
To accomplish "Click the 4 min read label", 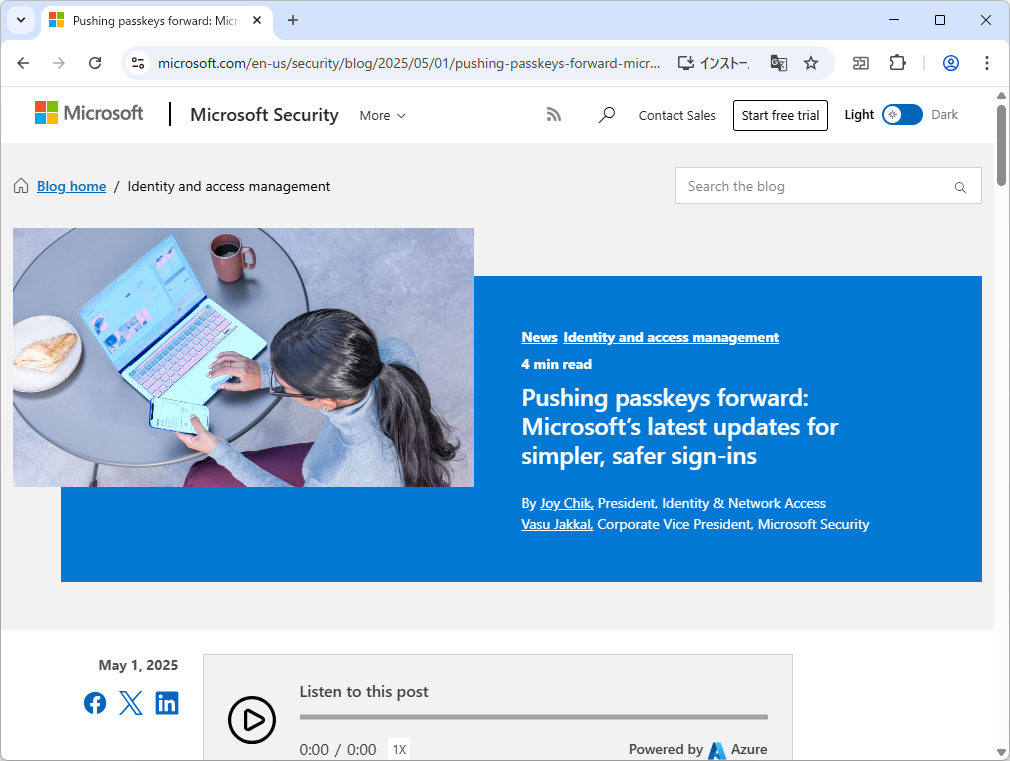I will pyautogui.click(x=557, y=364).
